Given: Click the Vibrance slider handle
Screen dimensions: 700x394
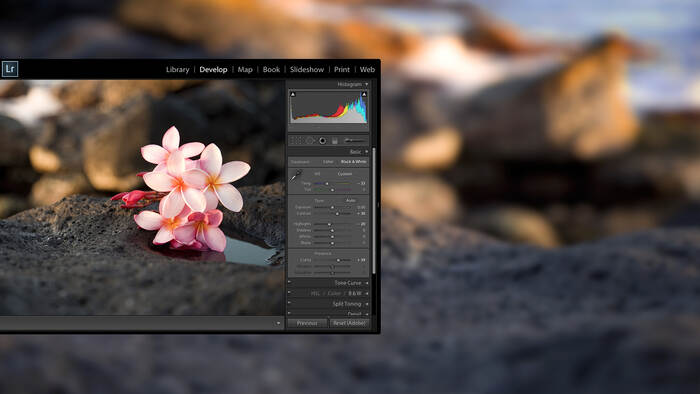Looking at the screenshot, I should point(332,267).
